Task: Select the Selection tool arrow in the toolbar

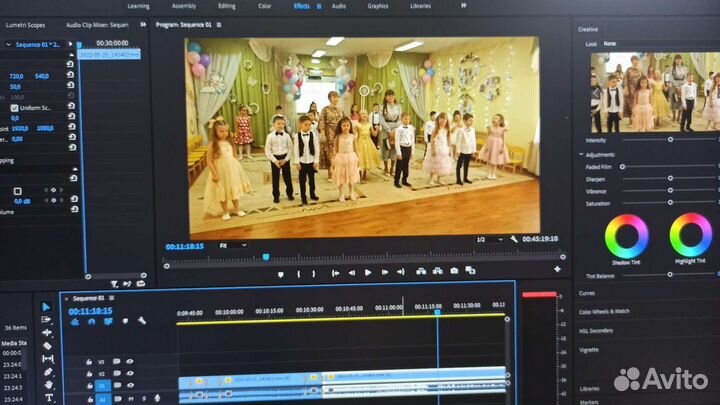Action: (x=45, y=307)
